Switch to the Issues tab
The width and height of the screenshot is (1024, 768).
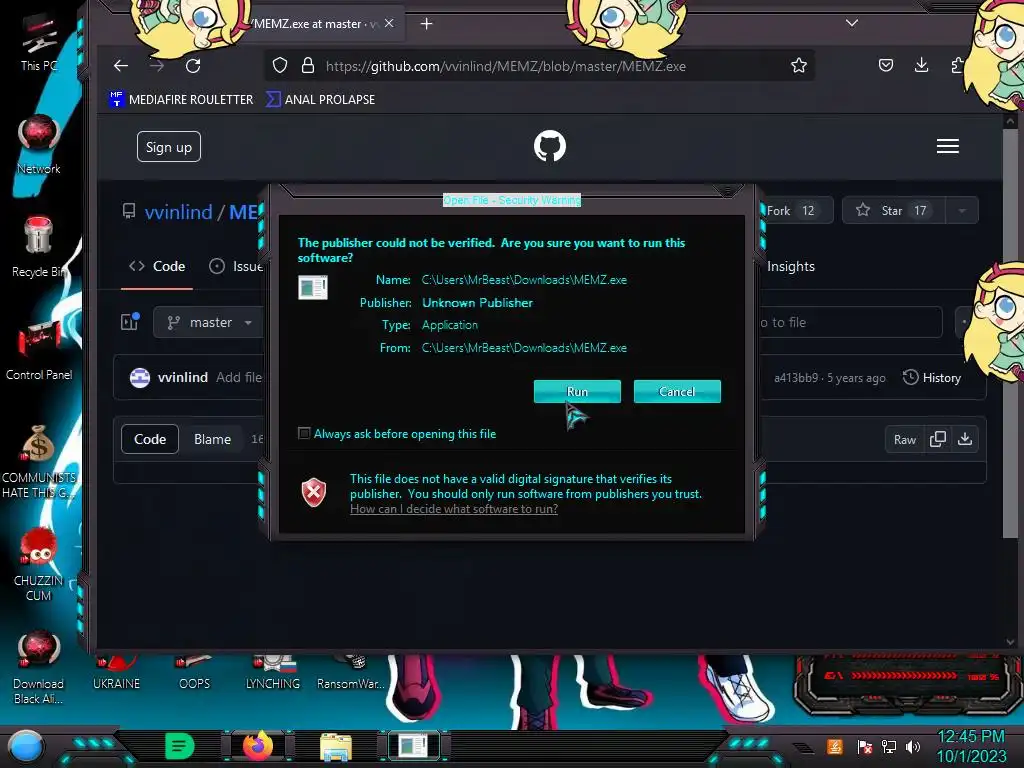pyautogui.click(x=236, y=266)
